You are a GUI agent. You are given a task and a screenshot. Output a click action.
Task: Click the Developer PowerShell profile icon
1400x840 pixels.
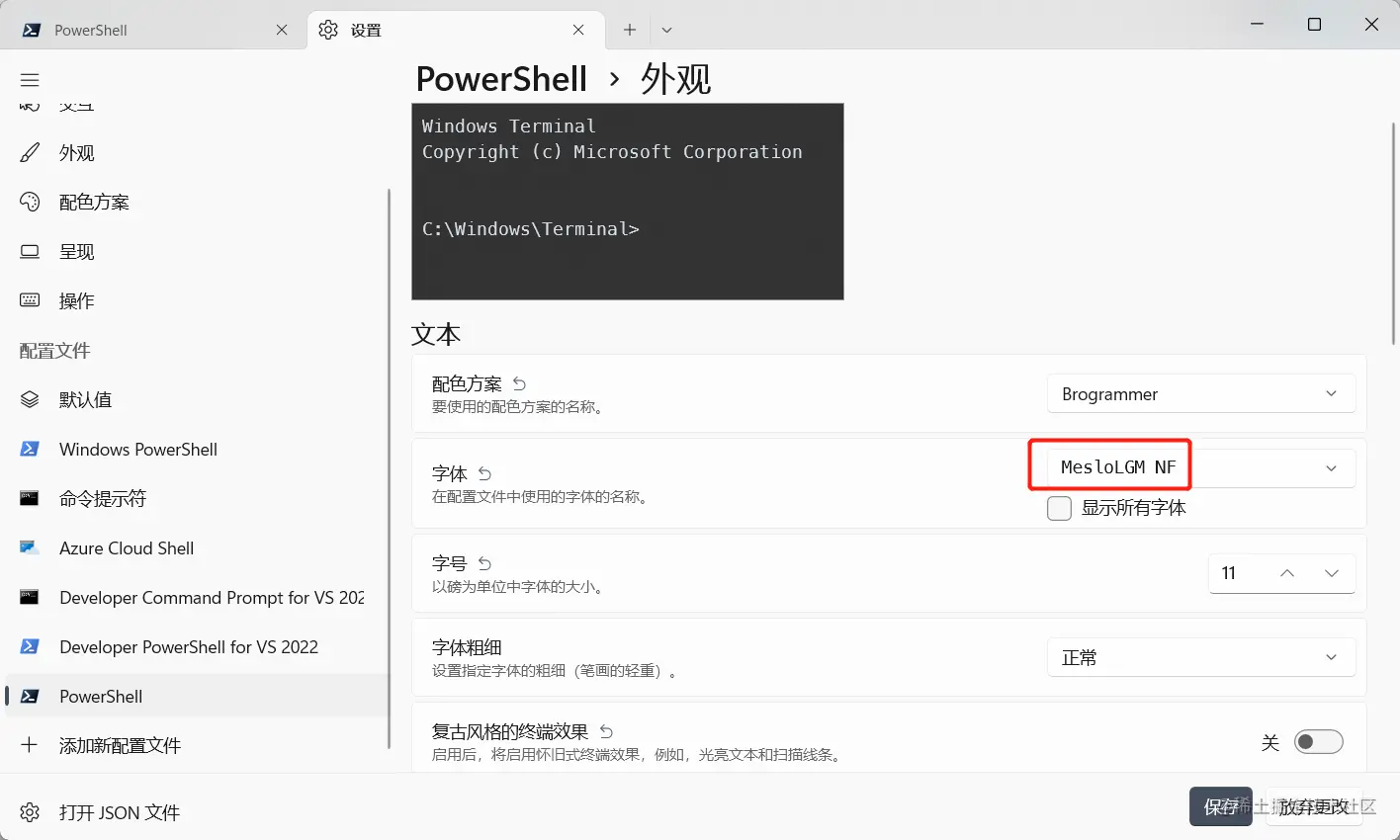[x=30, y=646]
